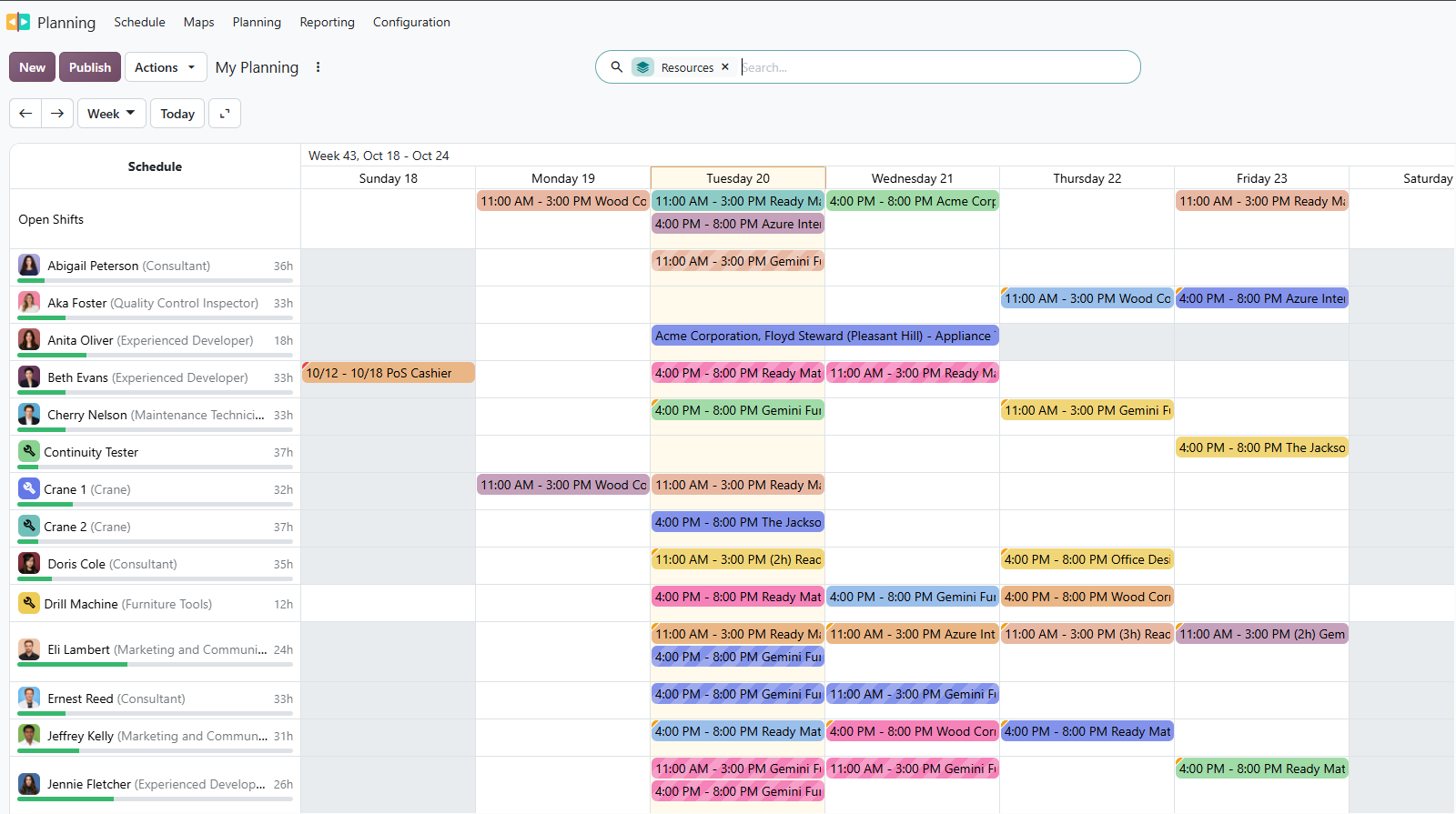Go to previous week with left arrow
This screenshot has width=1456, height=814.
coord(25,114)
